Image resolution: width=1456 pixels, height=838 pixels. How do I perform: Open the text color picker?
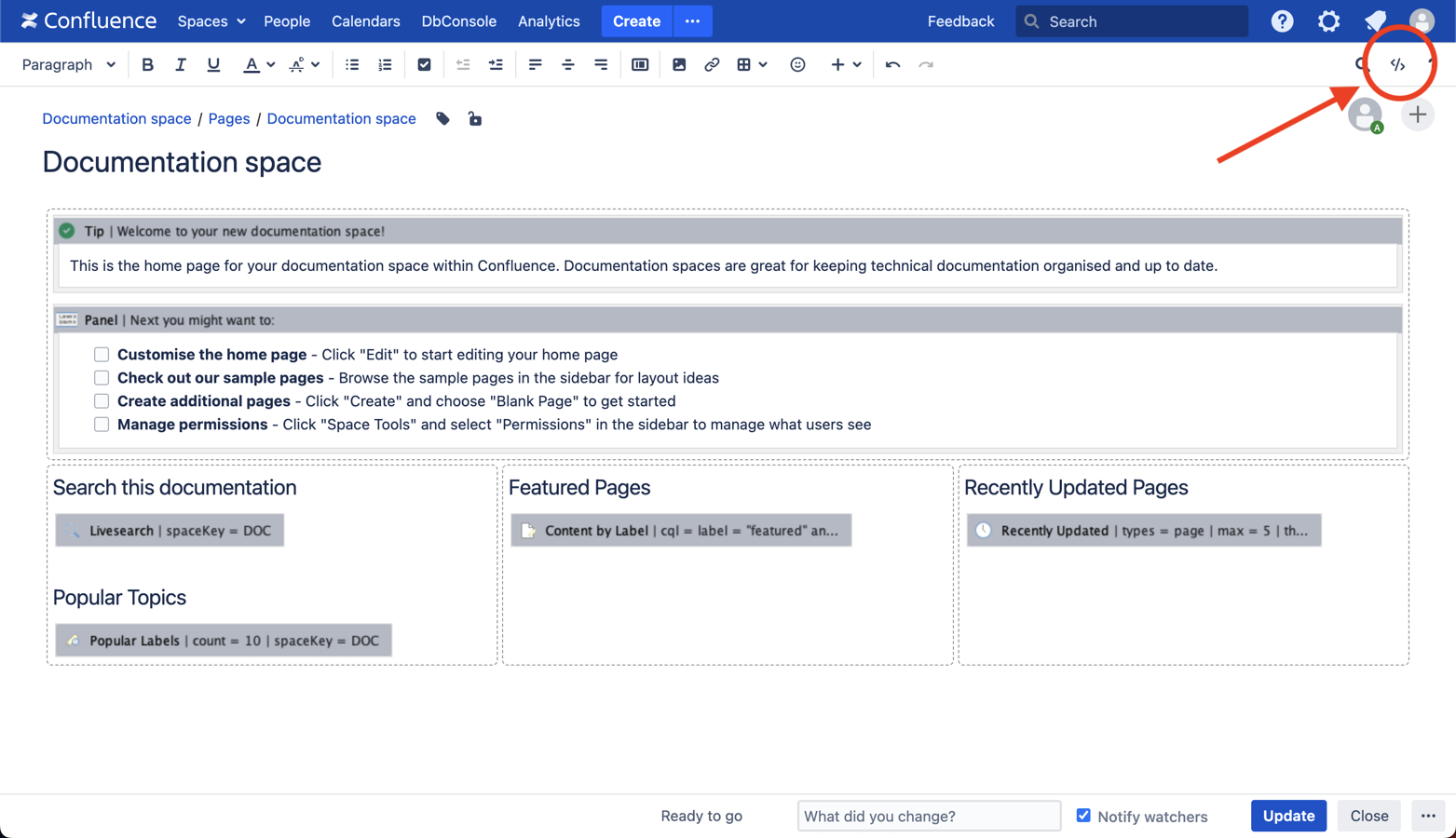coord(270,64)
